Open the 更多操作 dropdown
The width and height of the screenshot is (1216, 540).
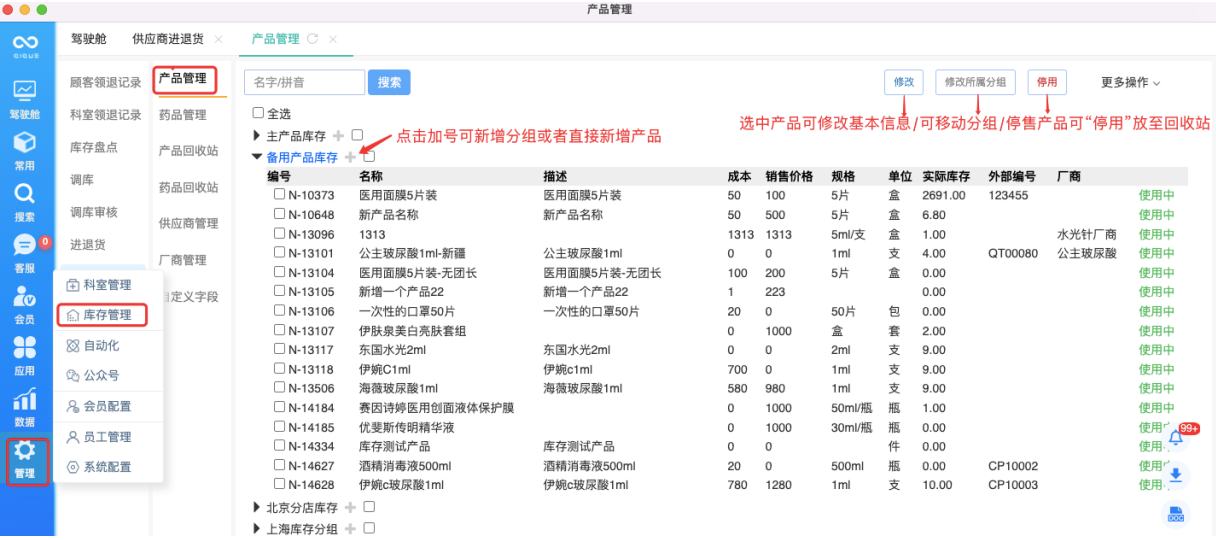[x=1131, y=82]
